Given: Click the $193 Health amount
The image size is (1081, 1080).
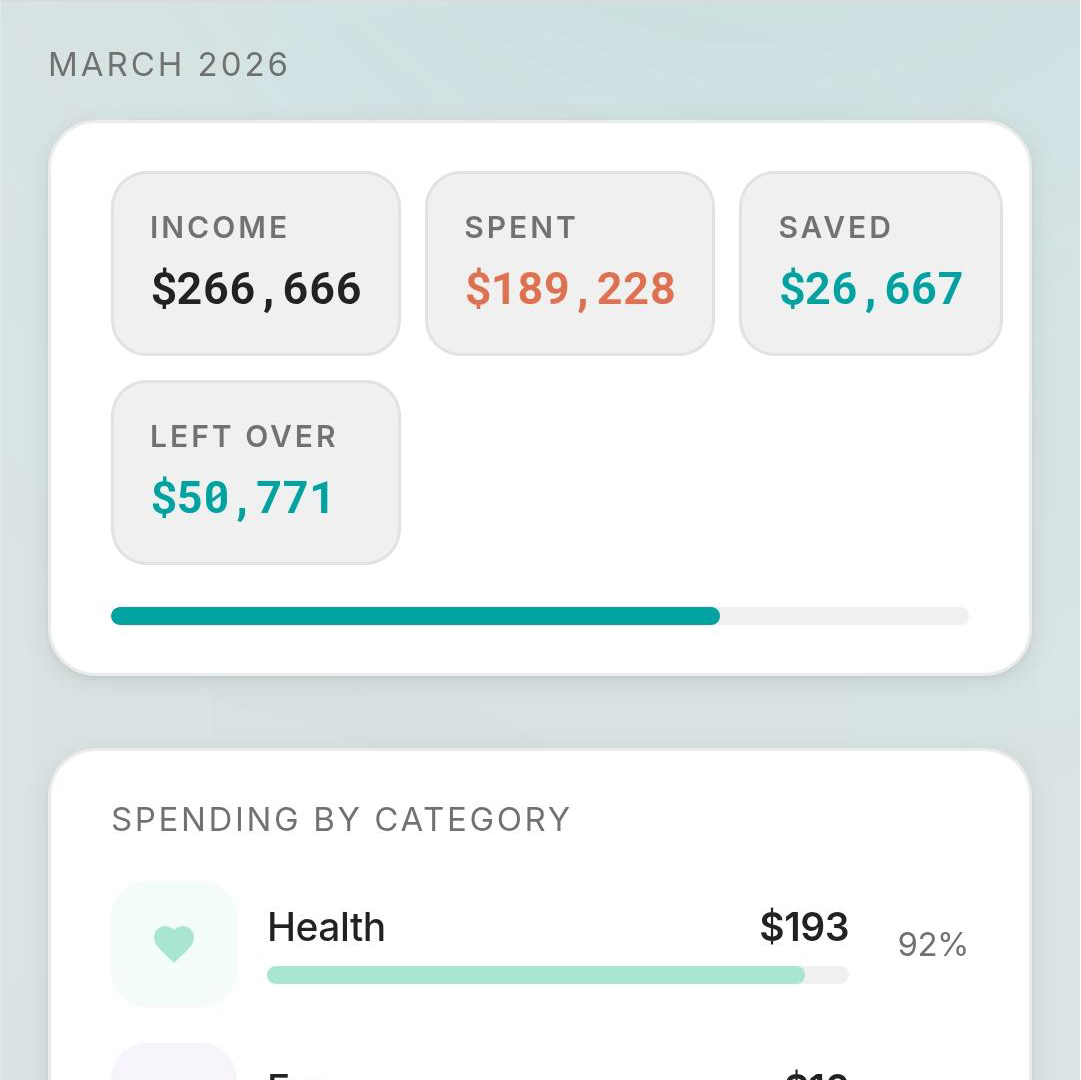Looking at the screenshot, I should coord(804,927).
